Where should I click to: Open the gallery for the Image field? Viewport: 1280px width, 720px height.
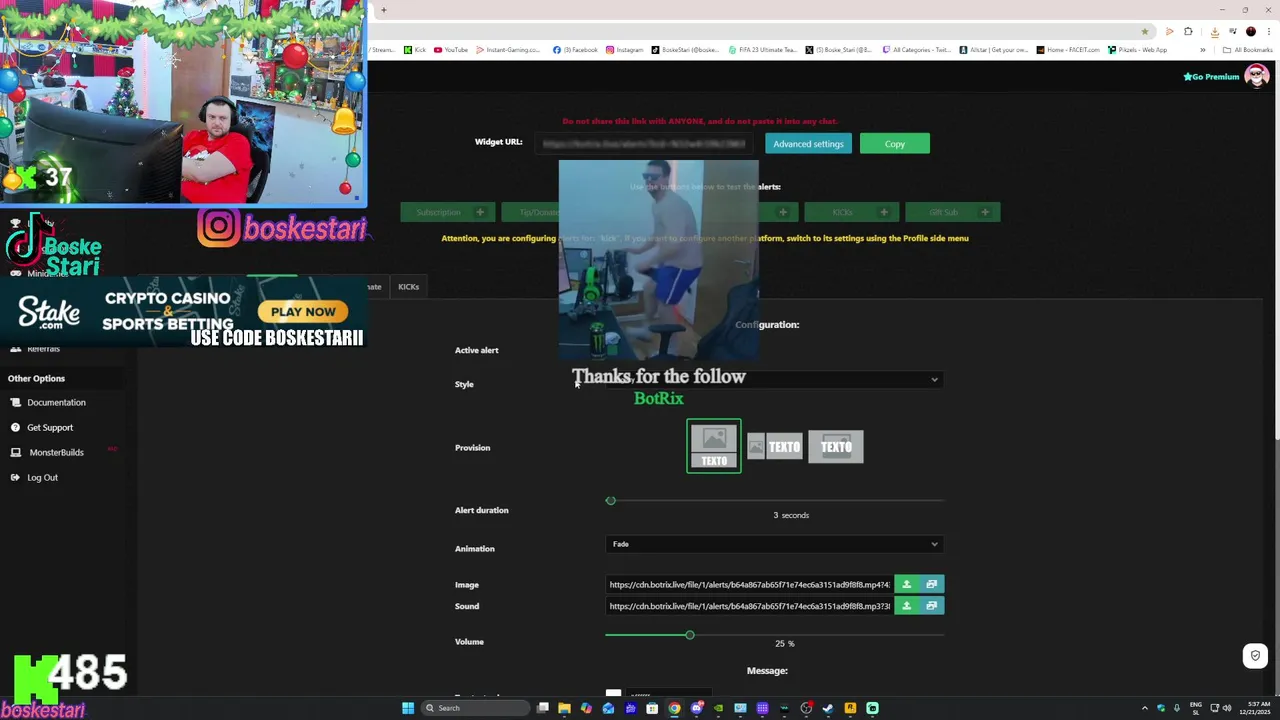point(931,584)
